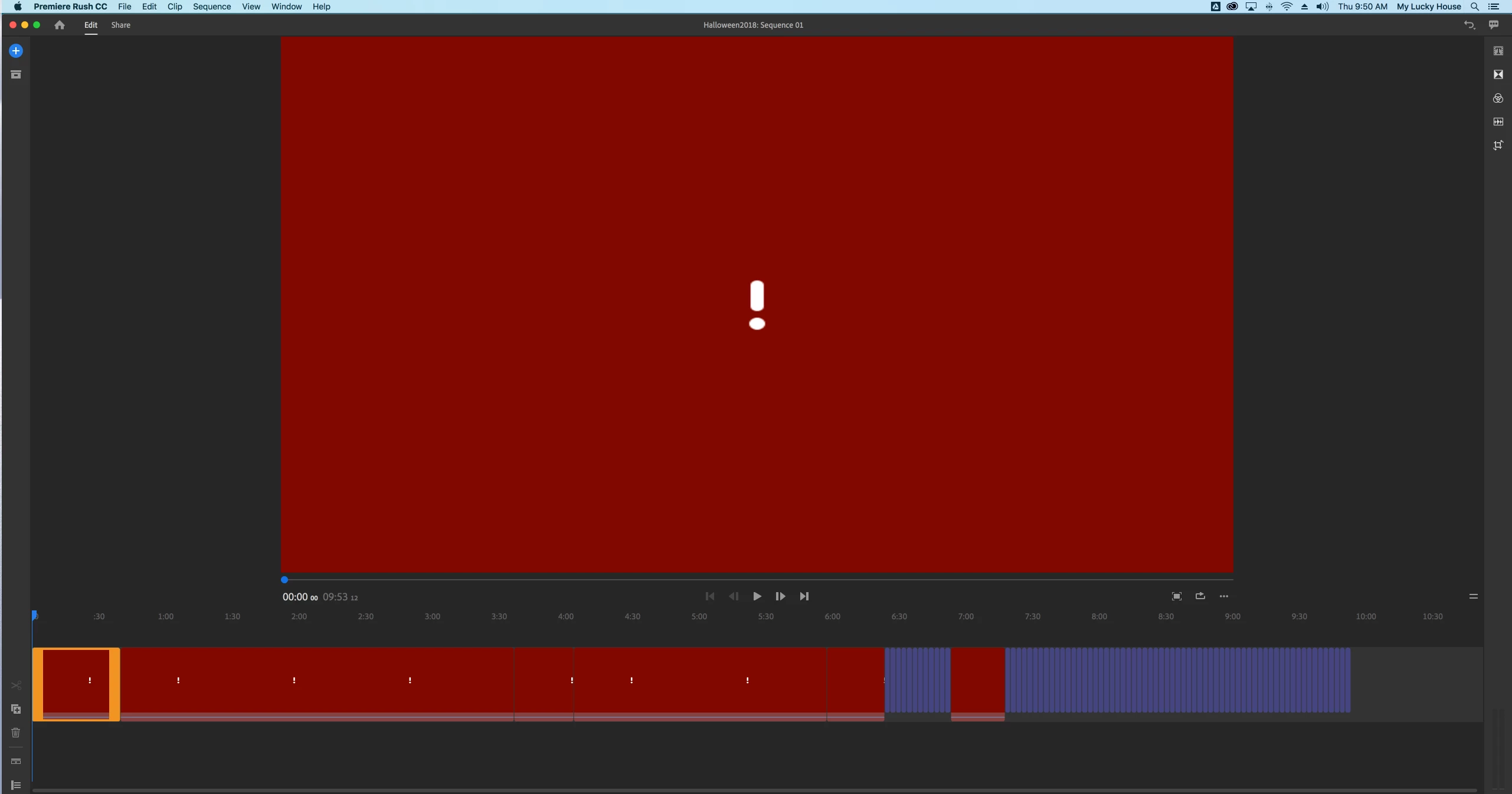The width and height of the screenshot is (1512, 794).
Task: Open the Transform crop panel icon
Action: coord(1498,145)
